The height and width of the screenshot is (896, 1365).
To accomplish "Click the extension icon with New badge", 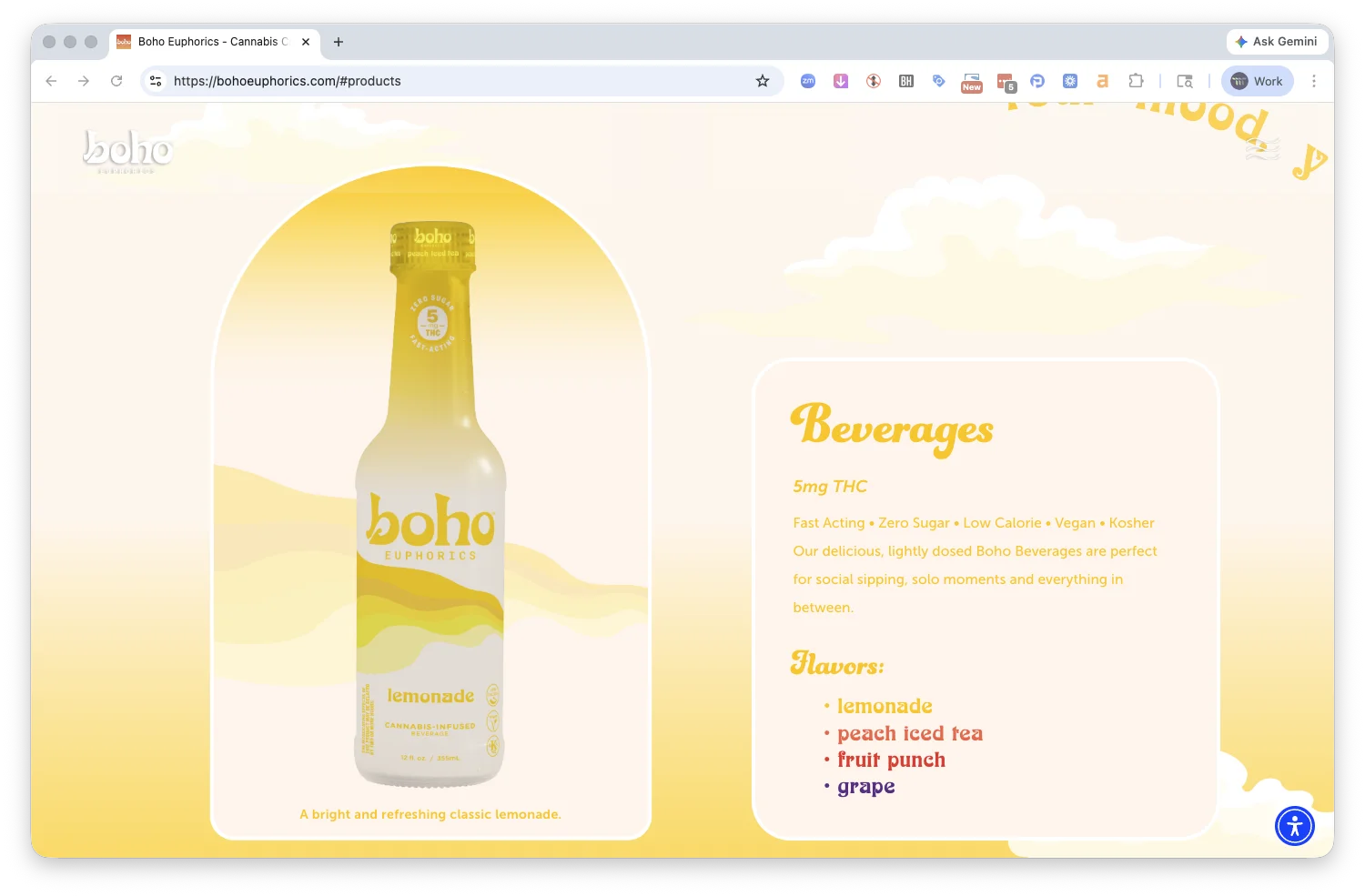I will coord(971,82).
